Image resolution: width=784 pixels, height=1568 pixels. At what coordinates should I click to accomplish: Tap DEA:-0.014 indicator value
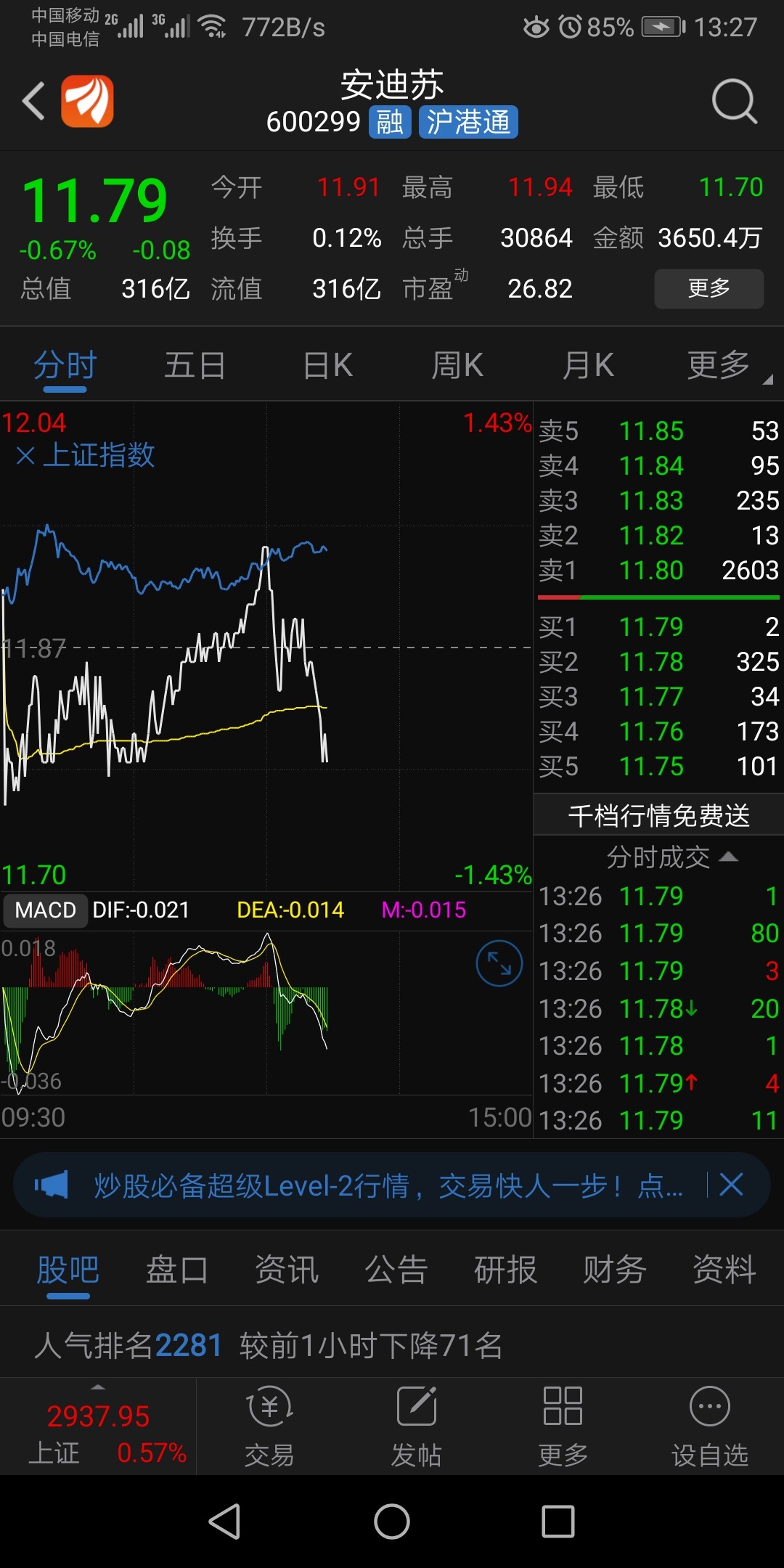[290, 910]
